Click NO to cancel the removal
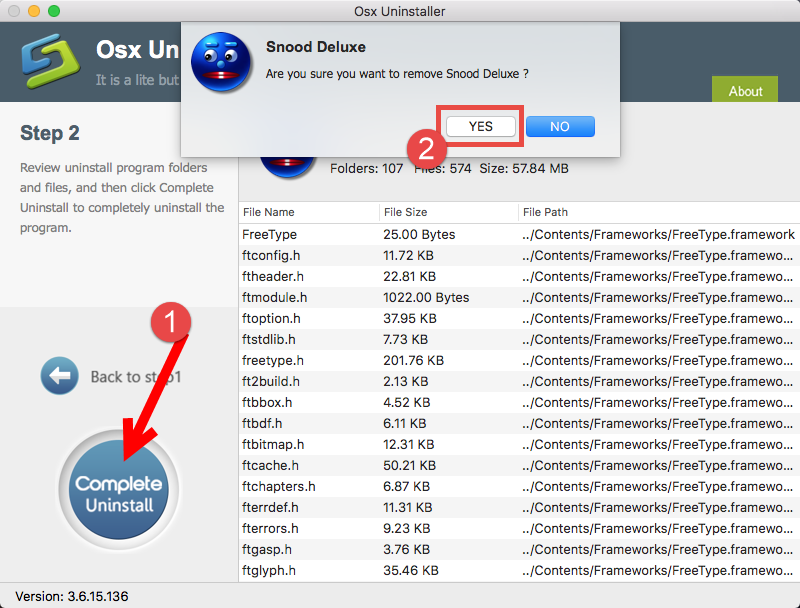Image resolution: width=800 pixels, height=608 pixels. coord(559,126)
